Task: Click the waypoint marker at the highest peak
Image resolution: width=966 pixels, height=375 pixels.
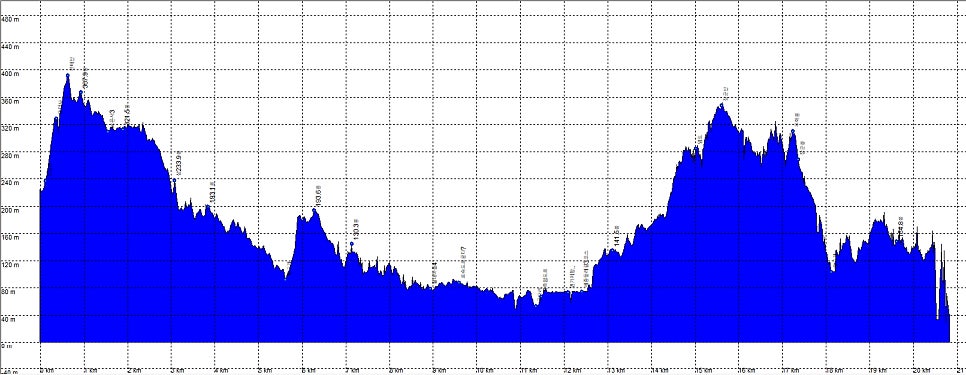Action: click(68, 75)
